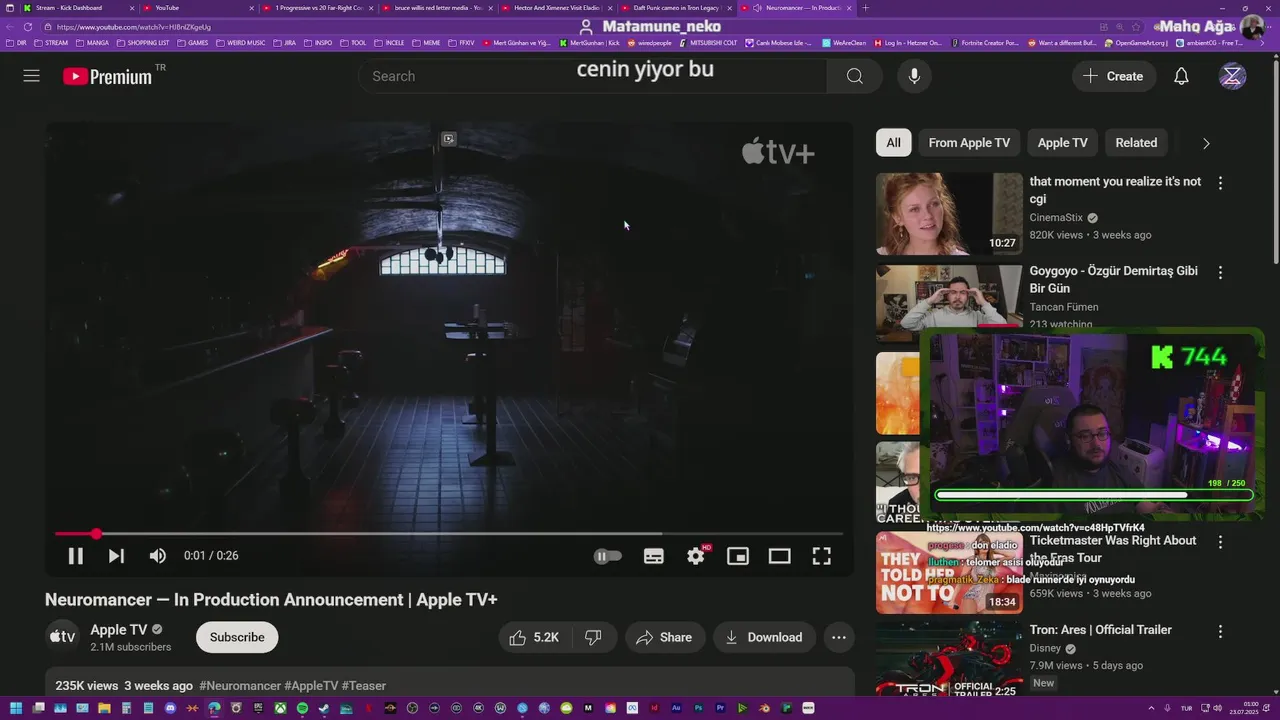Open the YouTube guide hamburger menu
The width and height of the screenshot is (1280, 720).
pos(32,76)
